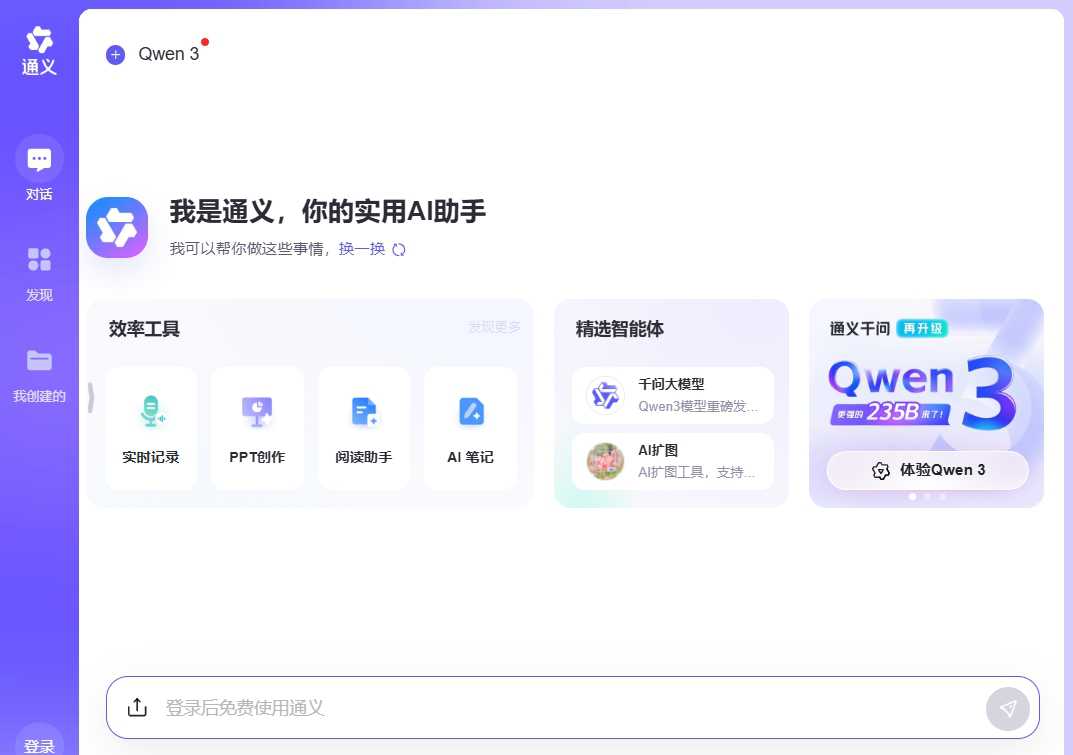
Task: Click 登录 at the bottom of sidebar
Action: tap(39, 745)
